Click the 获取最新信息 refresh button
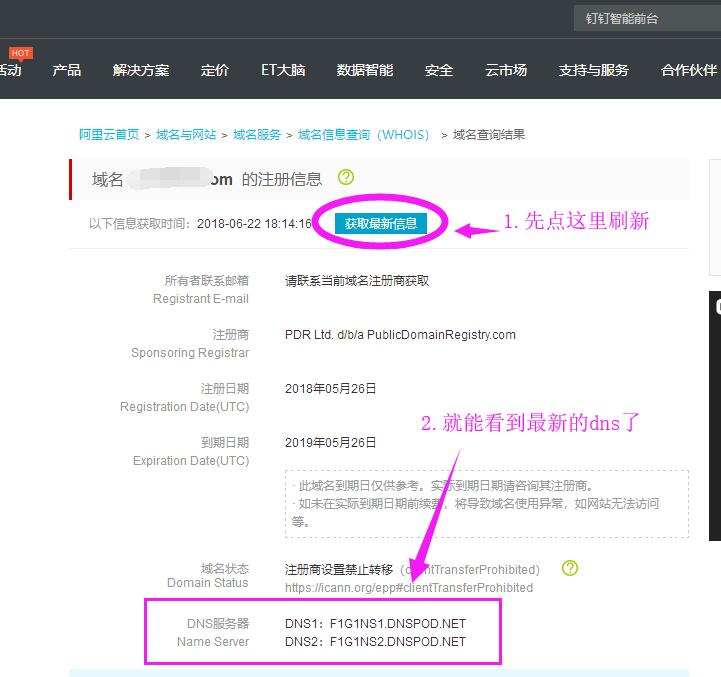 (381, 224)
